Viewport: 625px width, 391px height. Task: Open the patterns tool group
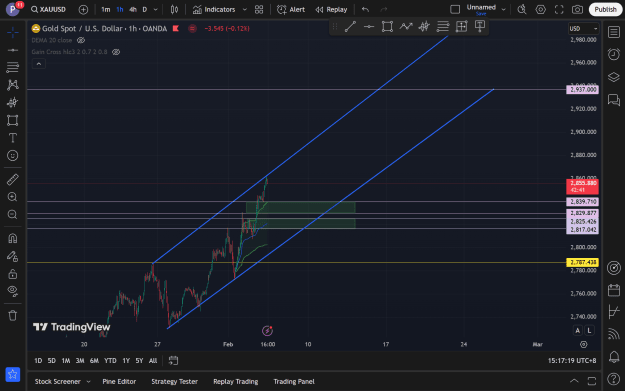[12, 84]
